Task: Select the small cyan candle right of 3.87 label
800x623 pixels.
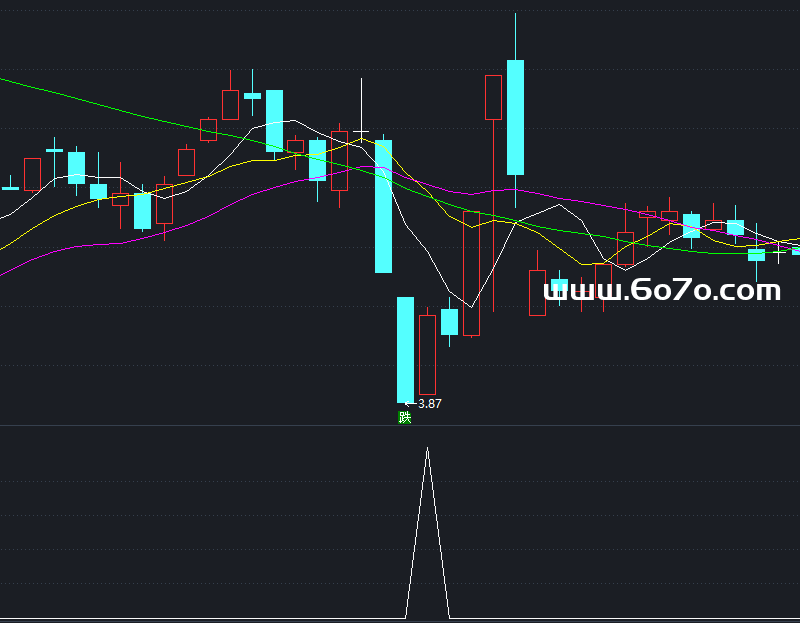Action: [x=449, y=321]
